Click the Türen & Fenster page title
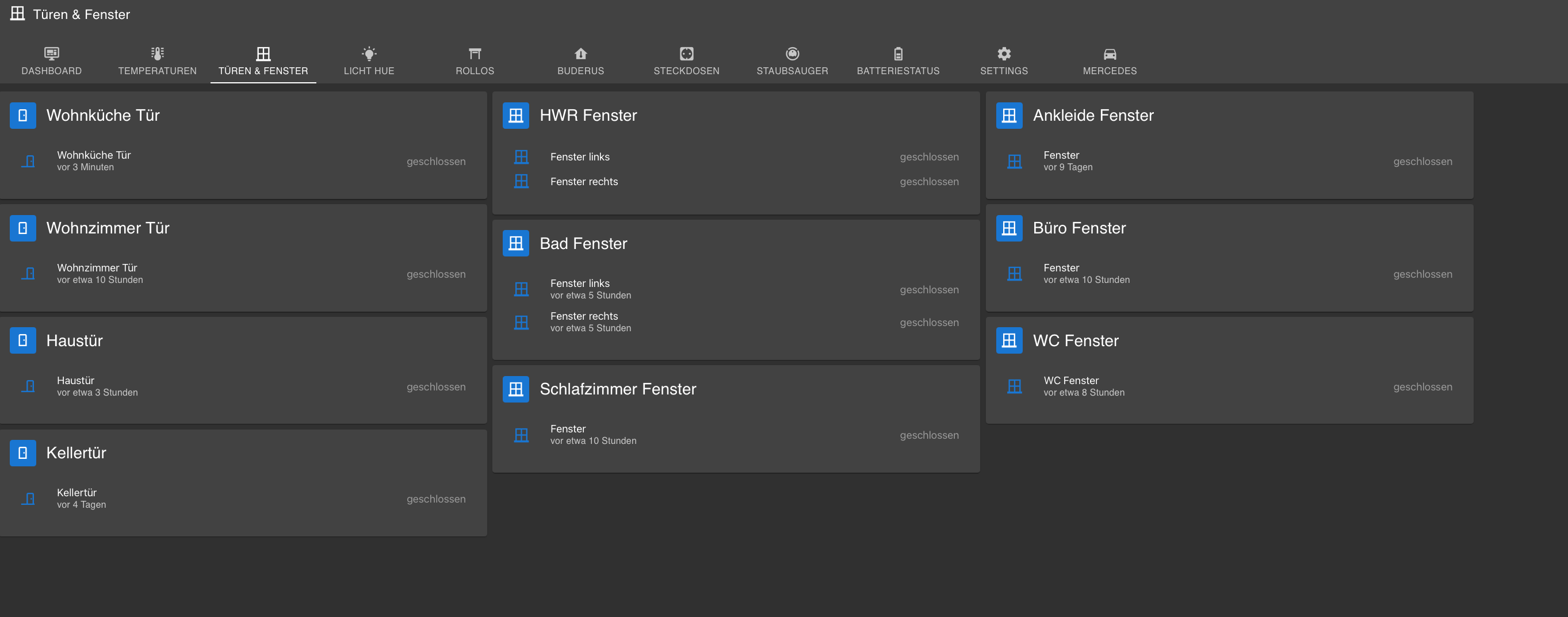Screen dimensions: 1568x617 tap(82, 14)
